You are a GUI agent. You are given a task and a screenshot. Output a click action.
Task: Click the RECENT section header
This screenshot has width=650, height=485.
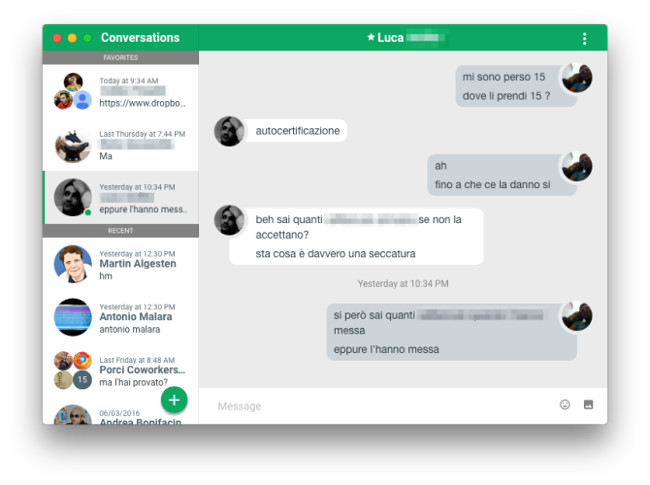pyautogui.click(x=121, y=231)
